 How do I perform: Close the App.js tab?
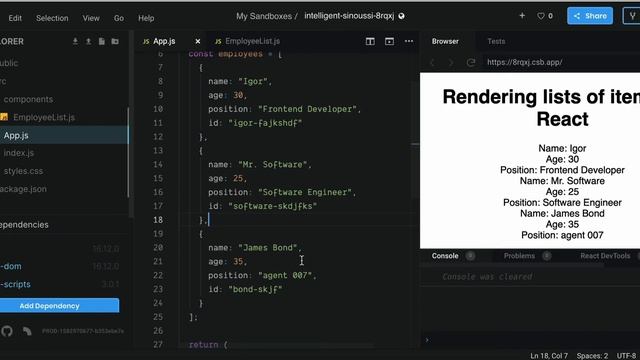[x=198, y=41]
